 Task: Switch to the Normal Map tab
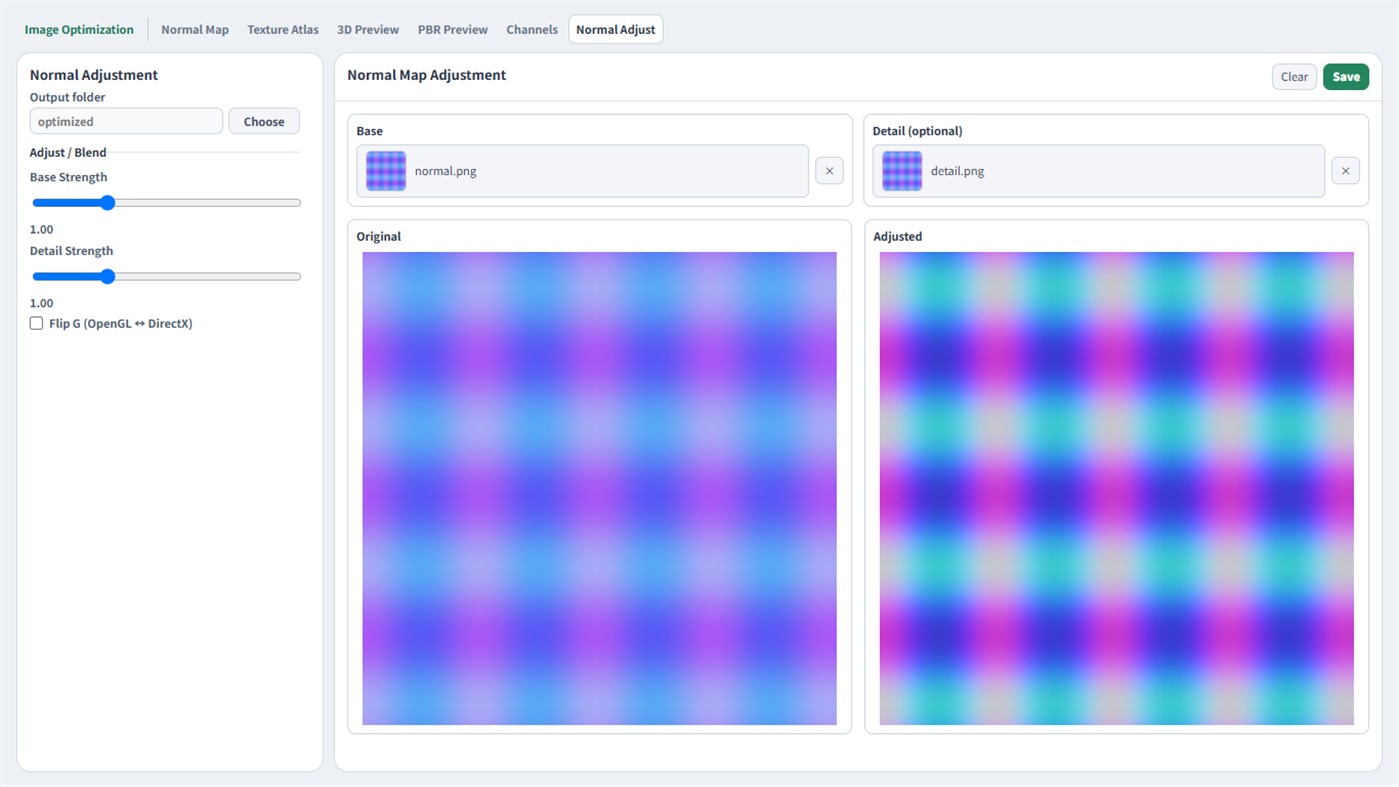click(x=195, y=30)
